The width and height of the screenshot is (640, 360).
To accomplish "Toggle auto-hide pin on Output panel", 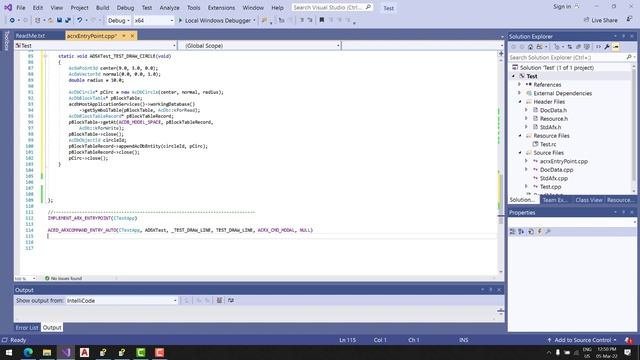I will 491,290.
